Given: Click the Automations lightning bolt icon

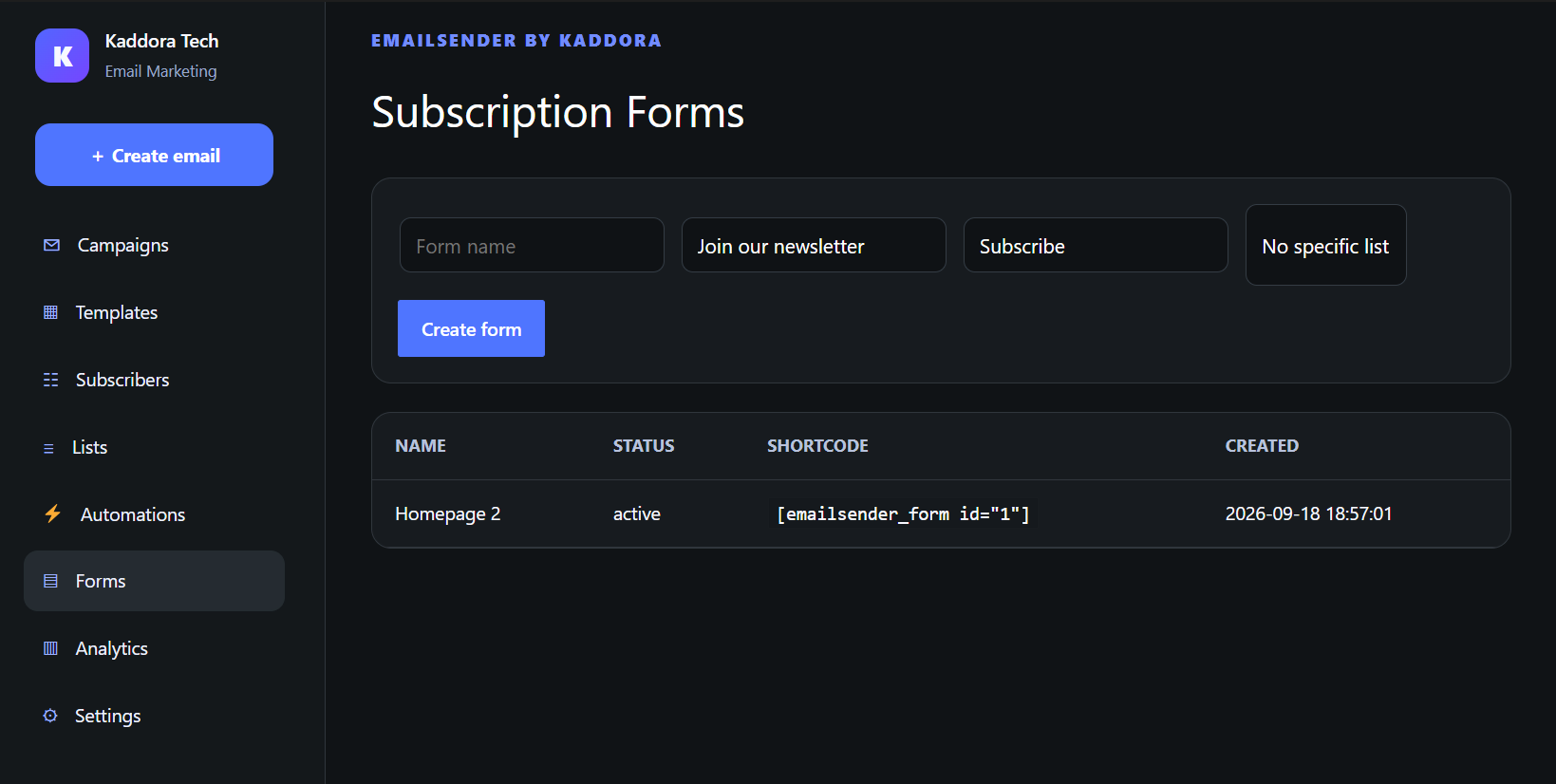Looking at the screenshot, I should [x=53, y=513].
